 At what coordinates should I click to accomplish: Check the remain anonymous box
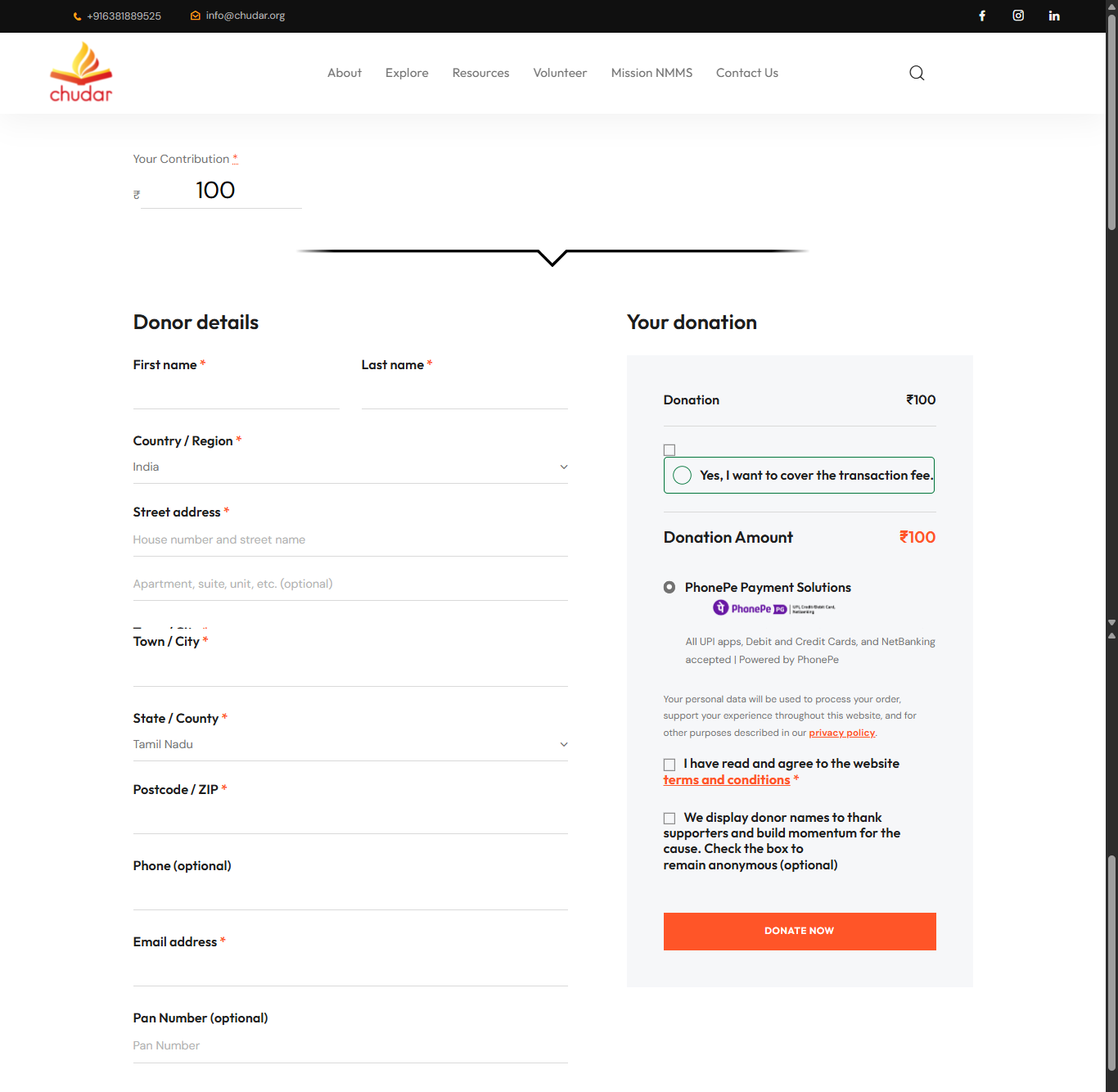click(x=669, y=819)
